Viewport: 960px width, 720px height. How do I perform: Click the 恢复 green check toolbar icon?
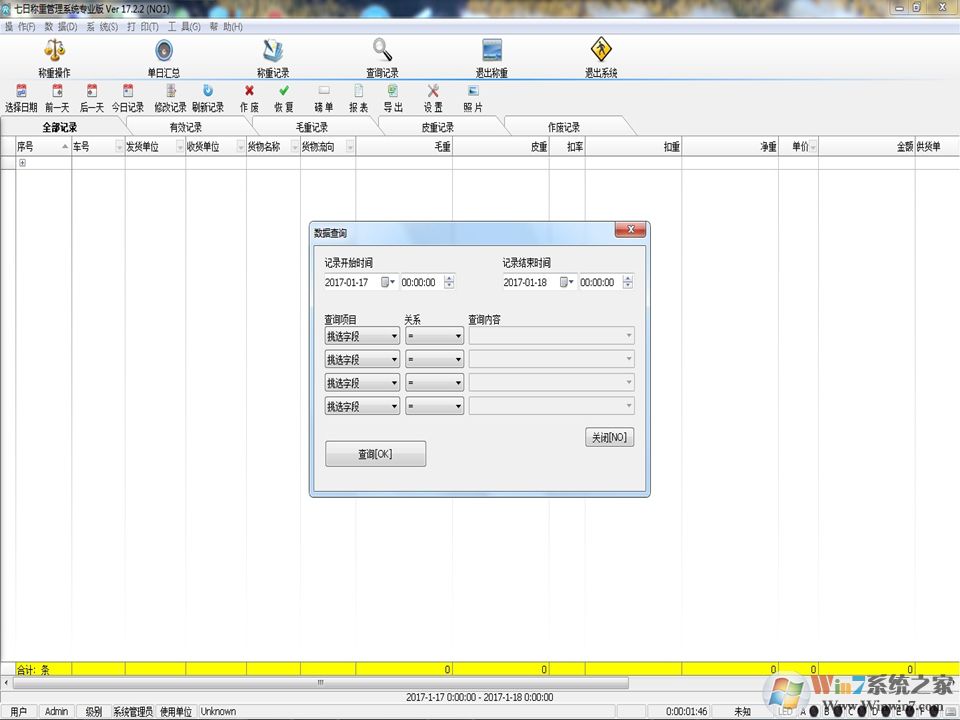pos(284,91)
